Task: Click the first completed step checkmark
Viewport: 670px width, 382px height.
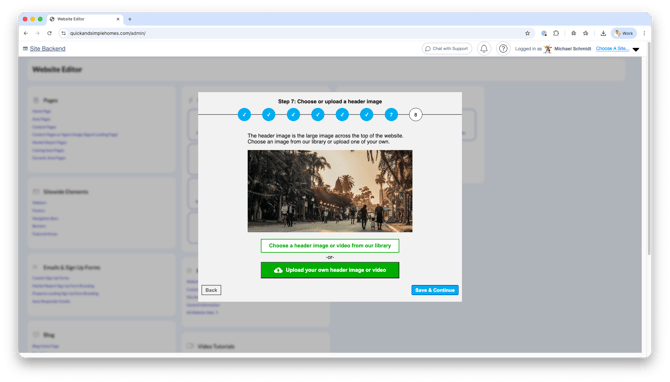Action: point(244,115)
